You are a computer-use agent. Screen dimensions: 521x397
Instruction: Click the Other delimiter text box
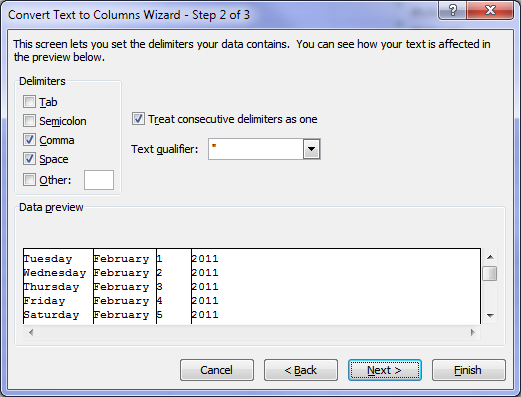[x=99, y=180]
